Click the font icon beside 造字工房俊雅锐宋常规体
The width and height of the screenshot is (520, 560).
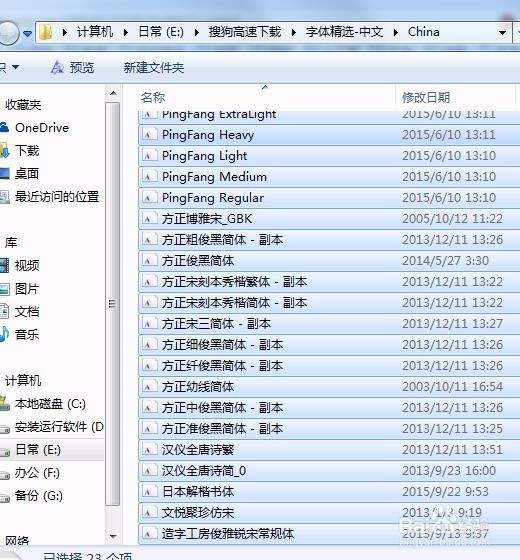pyautogui.click(x=150, y=534)
